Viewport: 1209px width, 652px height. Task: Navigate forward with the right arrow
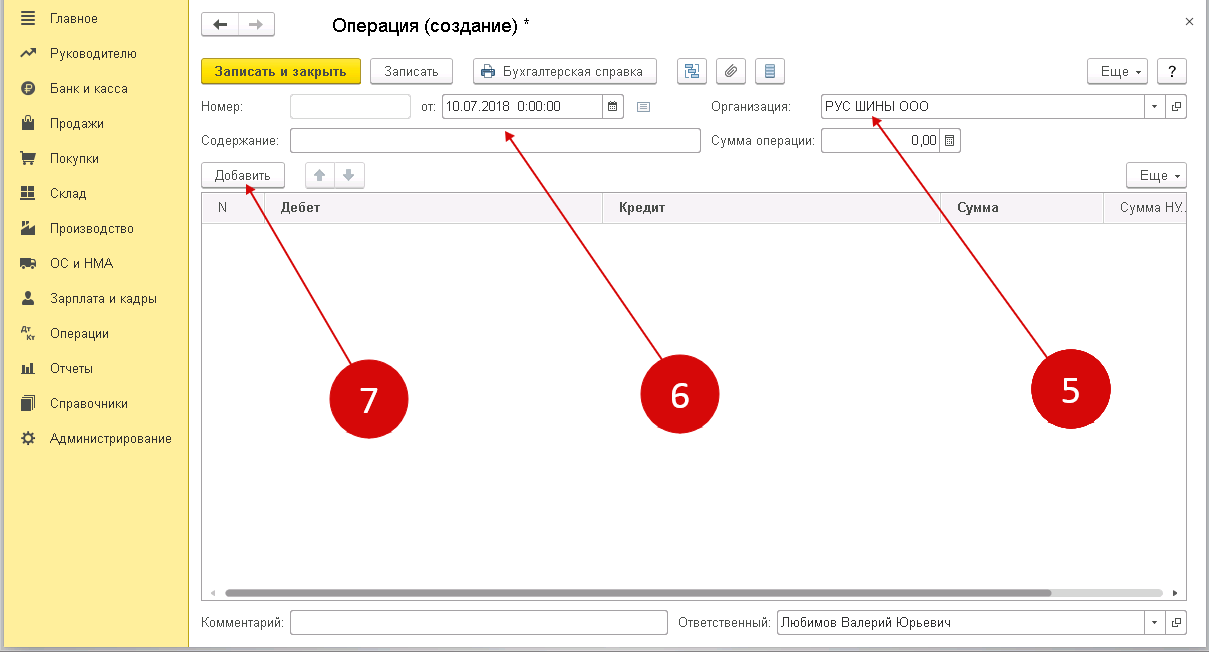tap(256, 25)
